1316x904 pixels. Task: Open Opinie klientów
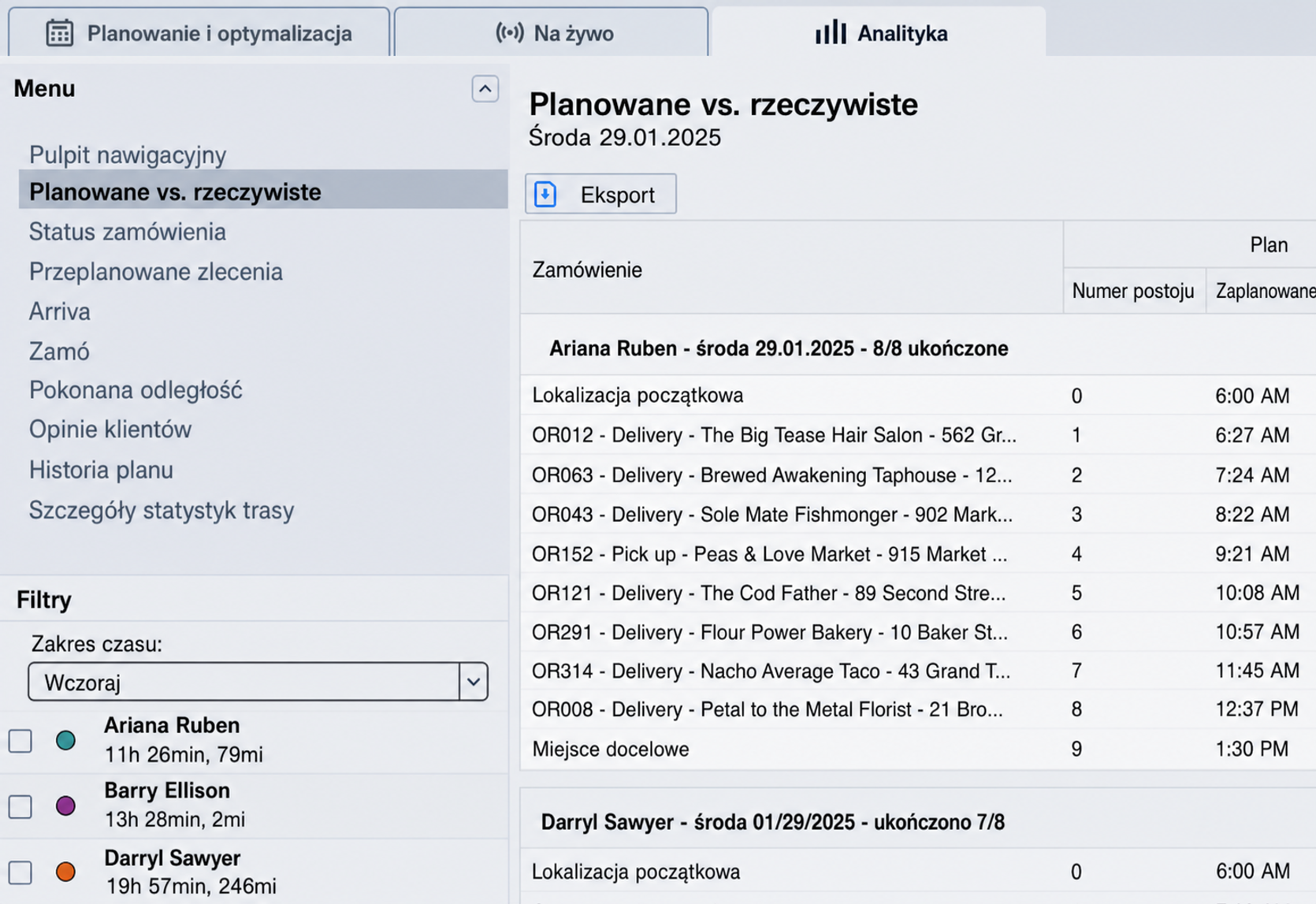pos(110,430)
